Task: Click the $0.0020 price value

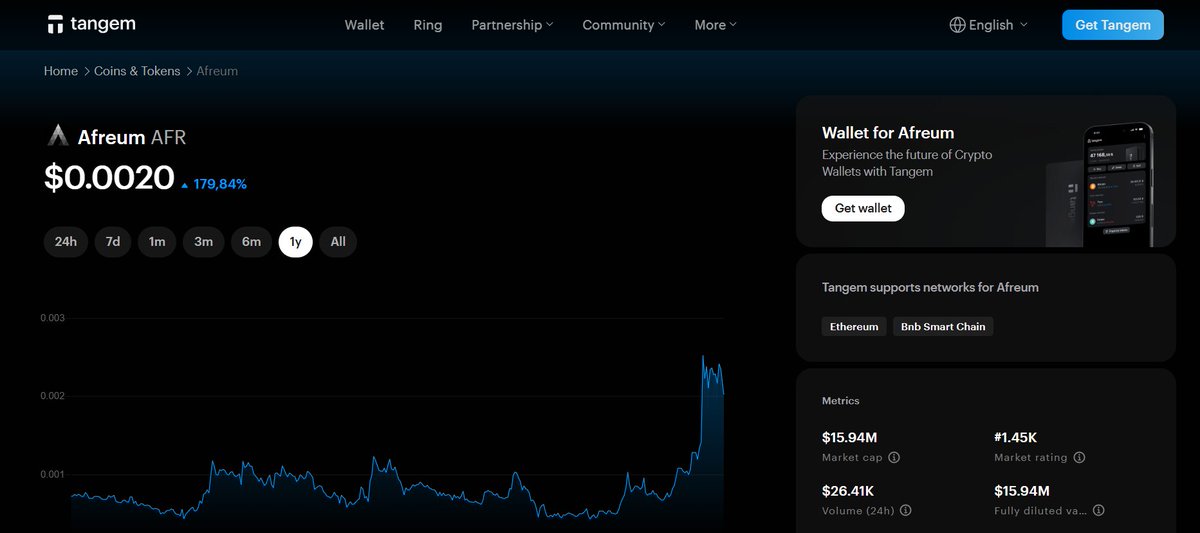Action: 109,178
